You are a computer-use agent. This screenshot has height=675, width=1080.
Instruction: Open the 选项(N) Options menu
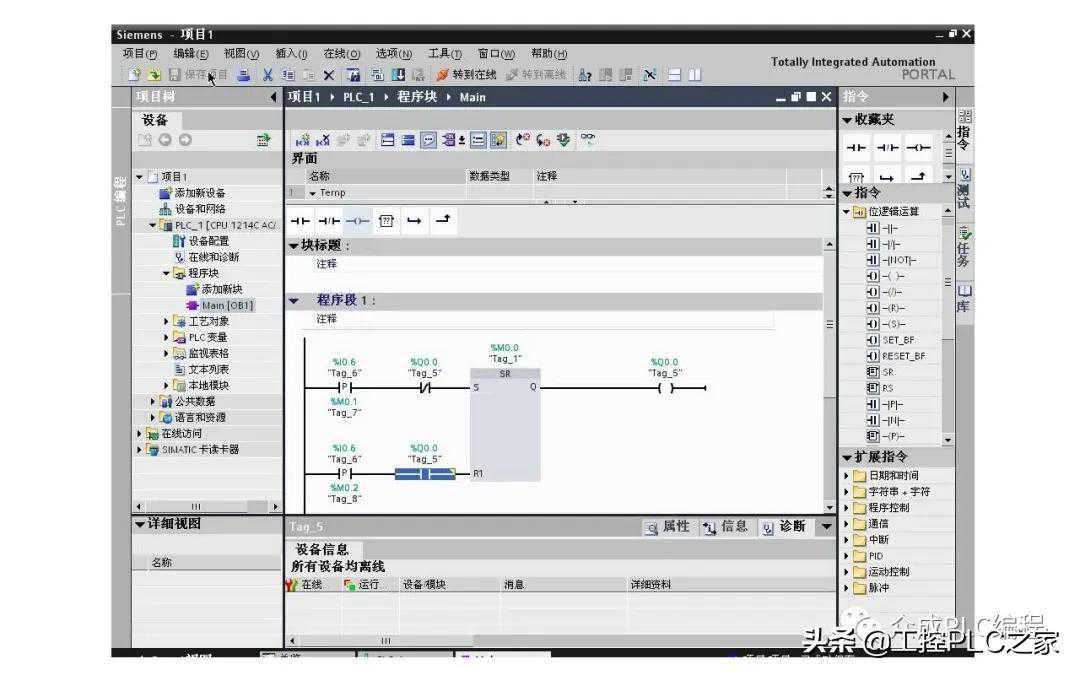point(393,54)
